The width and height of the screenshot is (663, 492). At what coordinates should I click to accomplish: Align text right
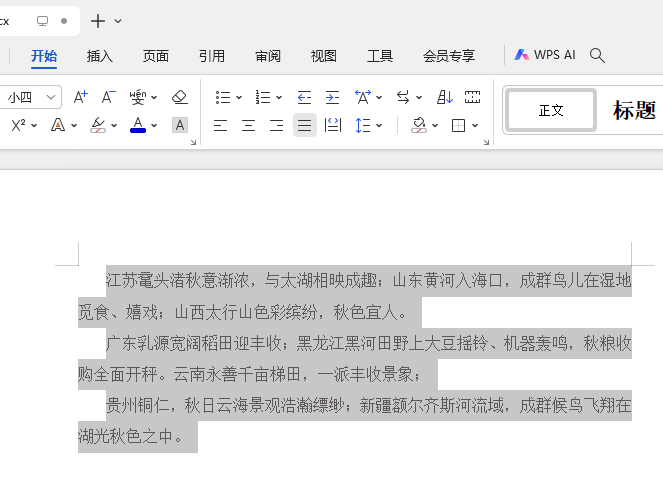point(276,126)
